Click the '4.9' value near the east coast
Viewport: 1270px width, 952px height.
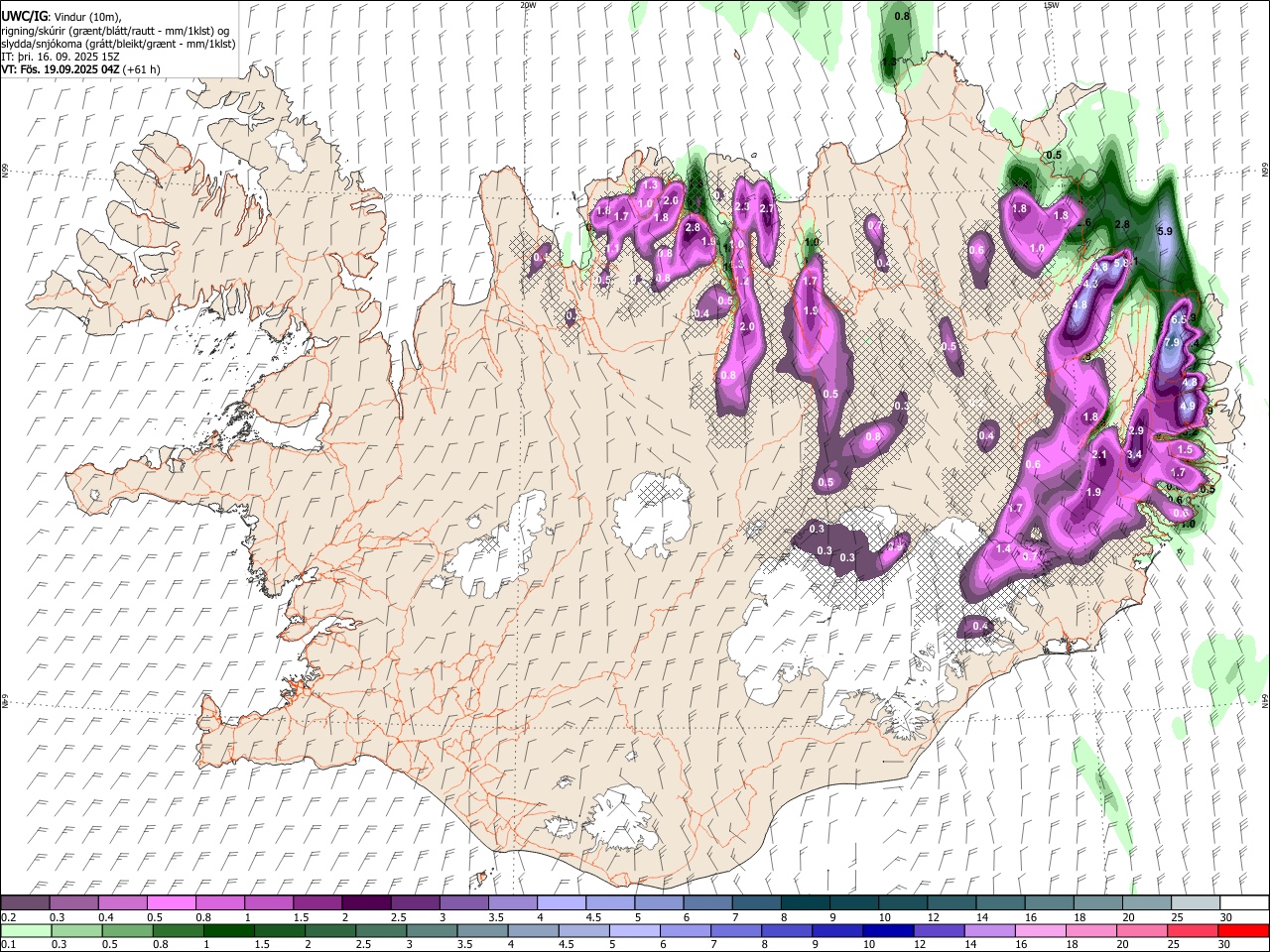(x=1188, y=405)
